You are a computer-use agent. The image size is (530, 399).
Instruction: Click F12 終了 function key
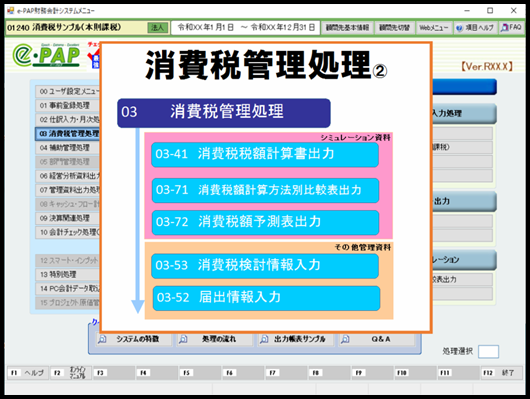[x=502, y=373]
